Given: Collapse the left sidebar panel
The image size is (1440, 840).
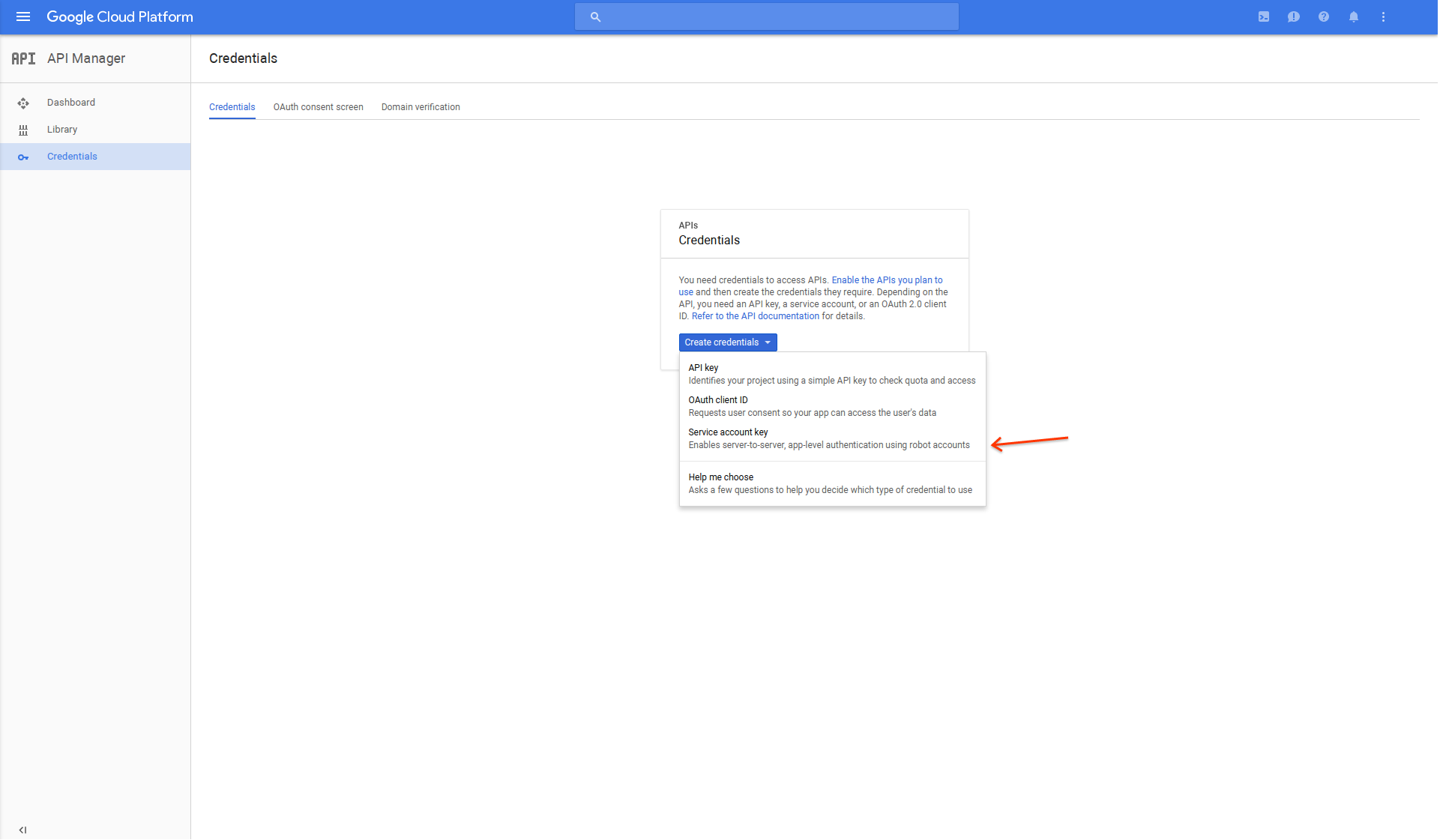Looking at the screenshot, I should [22, 830].
